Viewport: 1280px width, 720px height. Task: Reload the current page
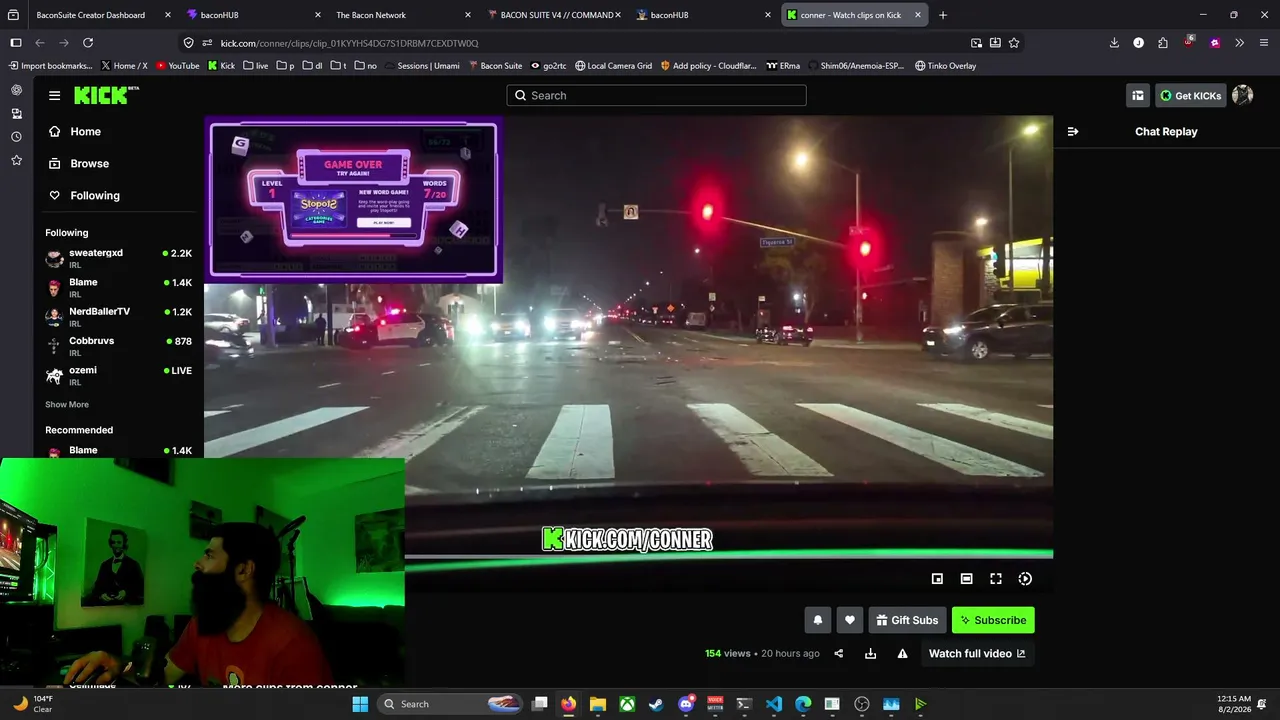click(88, 43)
